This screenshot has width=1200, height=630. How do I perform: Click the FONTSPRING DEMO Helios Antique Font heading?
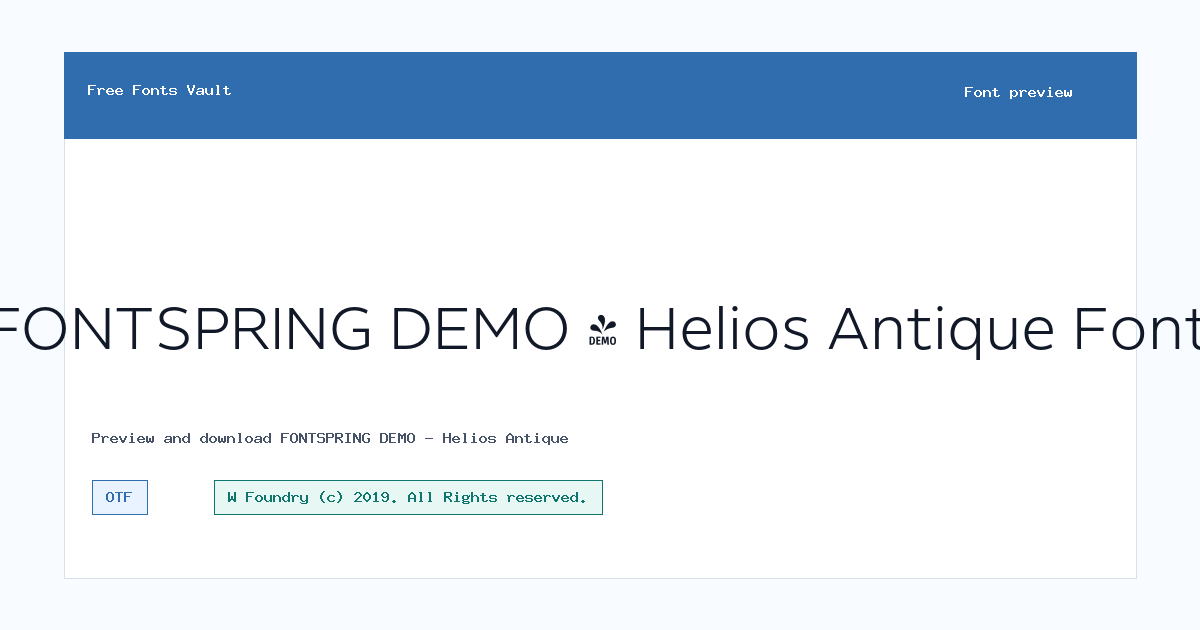[x=600, y=330]
